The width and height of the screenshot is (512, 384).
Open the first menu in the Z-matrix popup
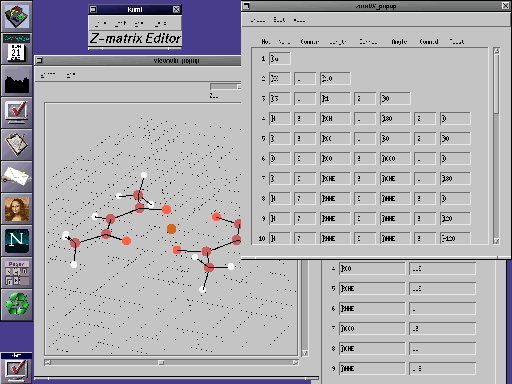(258, 20)
